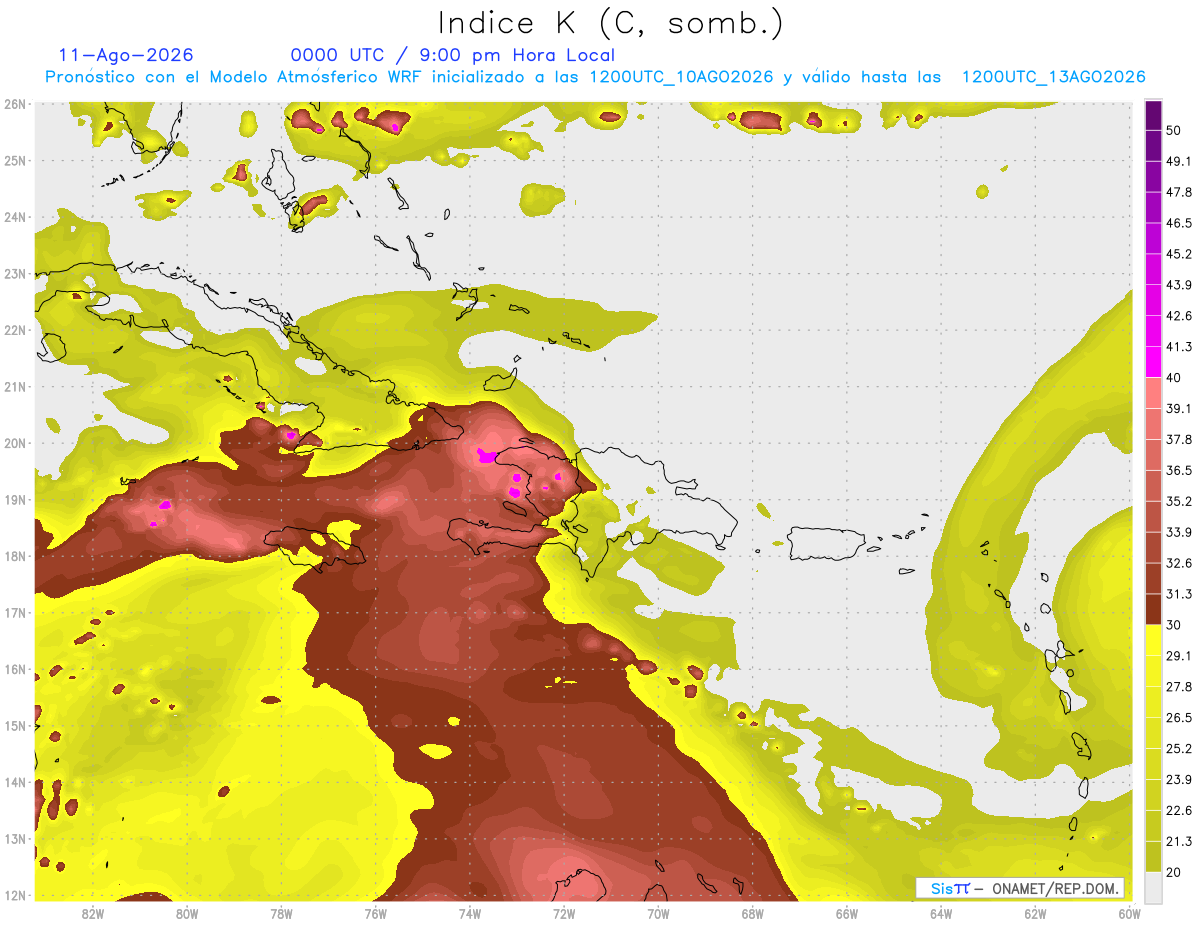Click the colorbar value label 49.1
The image size is (1200, 927).
click(x=1178, y=161)
